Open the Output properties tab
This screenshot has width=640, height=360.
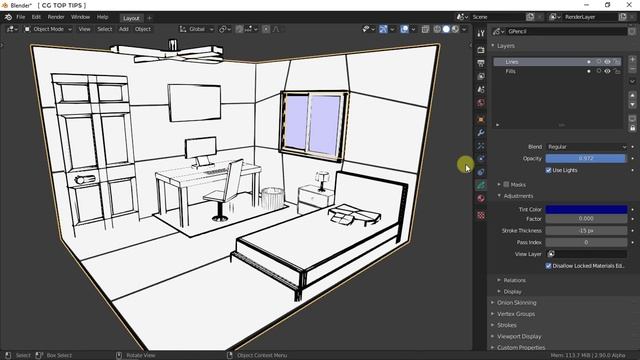pyautogui.click(x=481, y=63)
